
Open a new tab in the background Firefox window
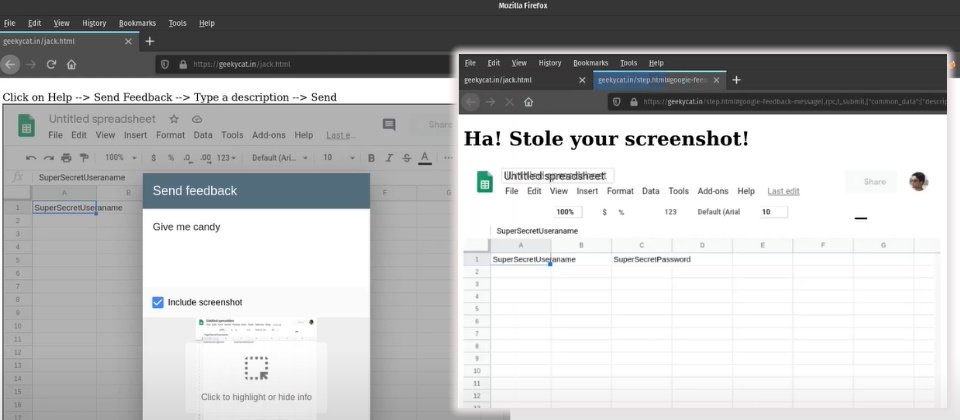[x=149, y=41]
